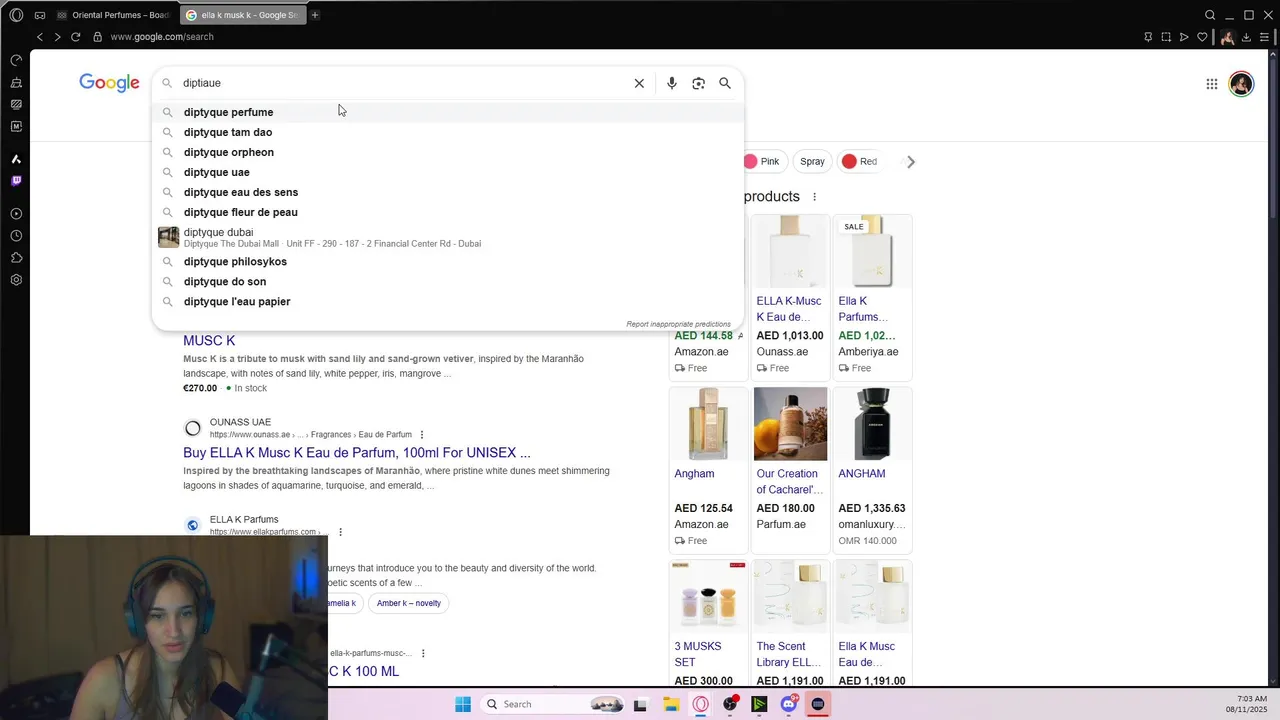The width and height of the screenshot is (1280, 720).
Task: Open GX Cleaner in the sidebar
Action: 16,82
